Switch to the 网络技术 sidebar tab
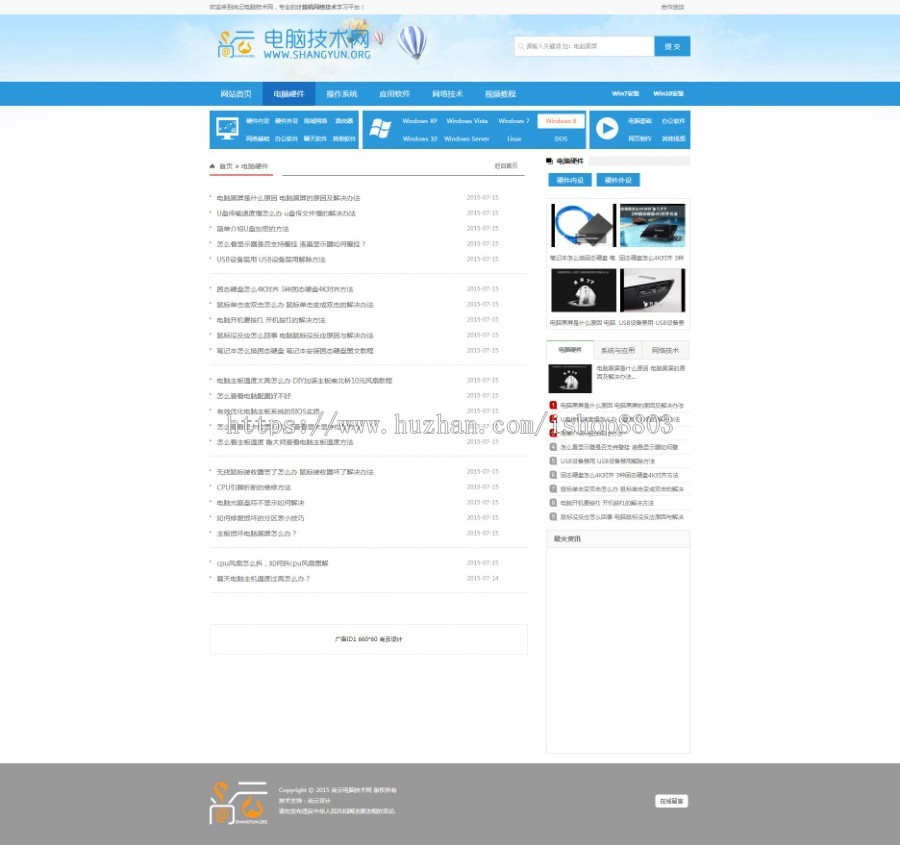 pos(665,350)
